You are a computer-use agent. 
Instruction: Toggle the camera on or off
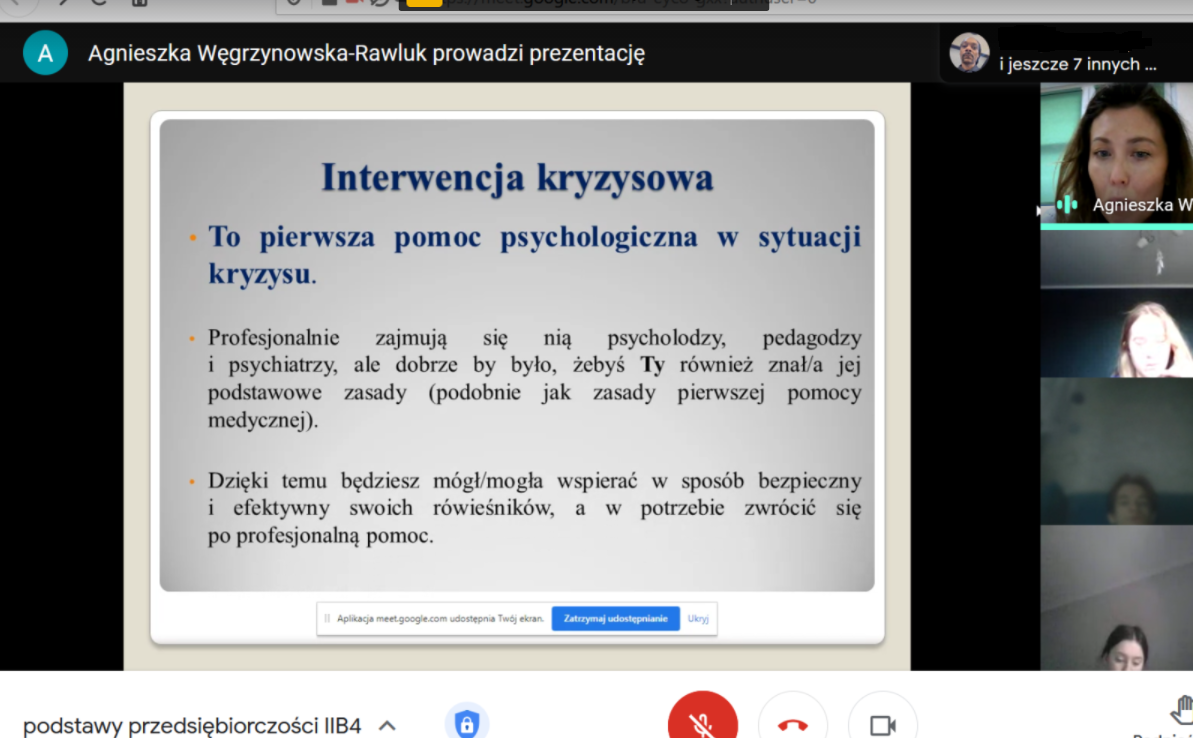point(882,722)
